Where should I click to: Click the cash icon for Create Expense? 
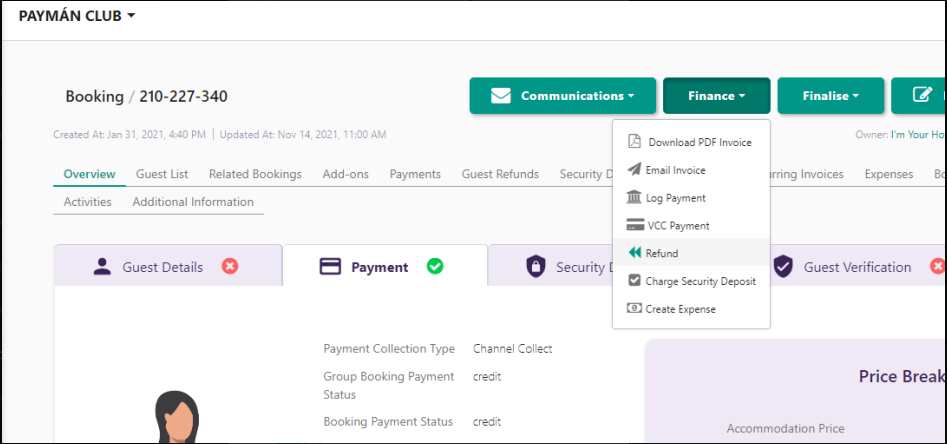pyautogui.click(x=634, y=309)
